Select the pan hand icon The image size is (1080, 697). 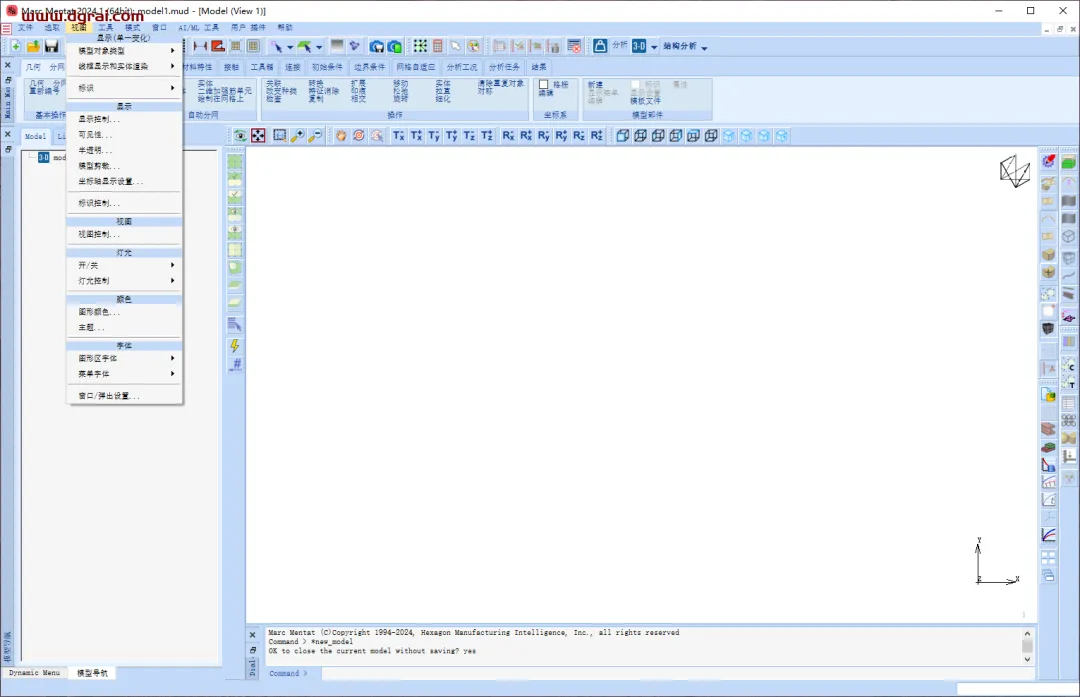point(341,136)
